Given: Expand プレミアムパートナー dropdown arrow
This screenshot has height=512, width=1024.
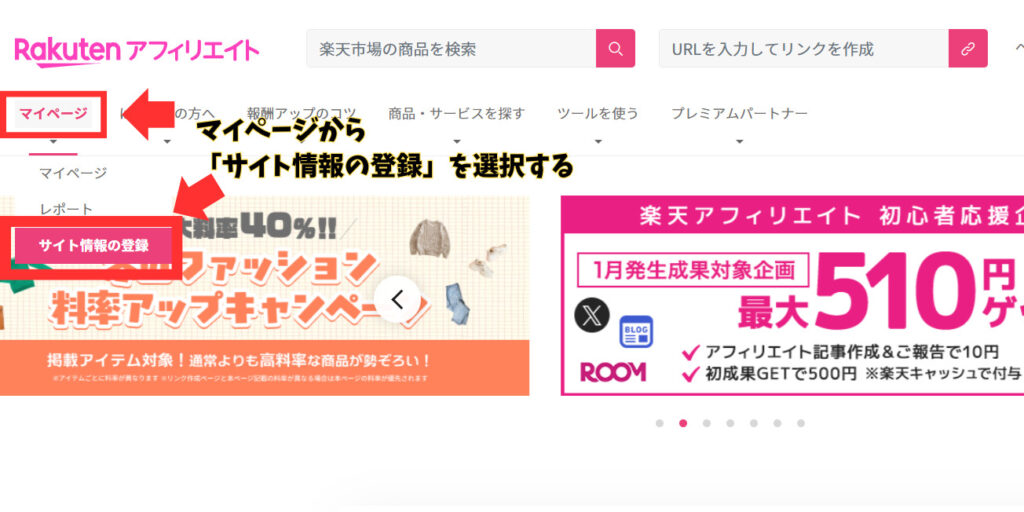Looking at the screenshot, I should point(739,141).
